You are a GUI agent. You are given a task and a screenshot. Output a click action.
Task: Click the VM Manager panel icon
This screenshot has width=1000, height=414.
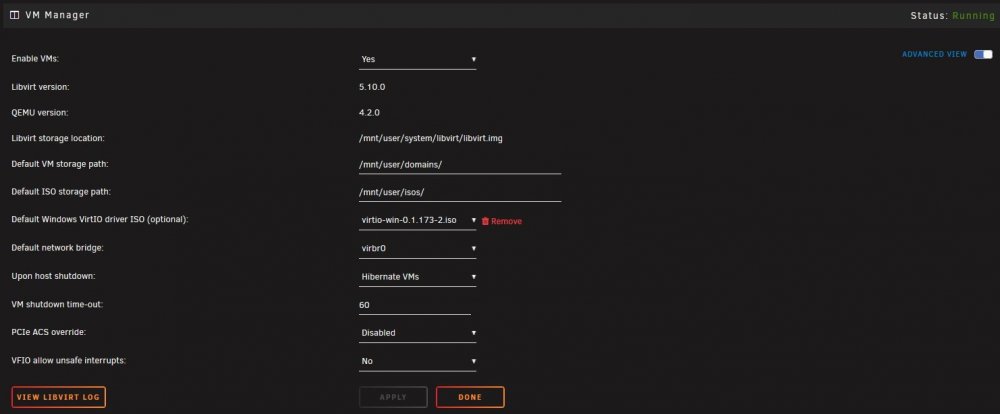coord(15,15)
